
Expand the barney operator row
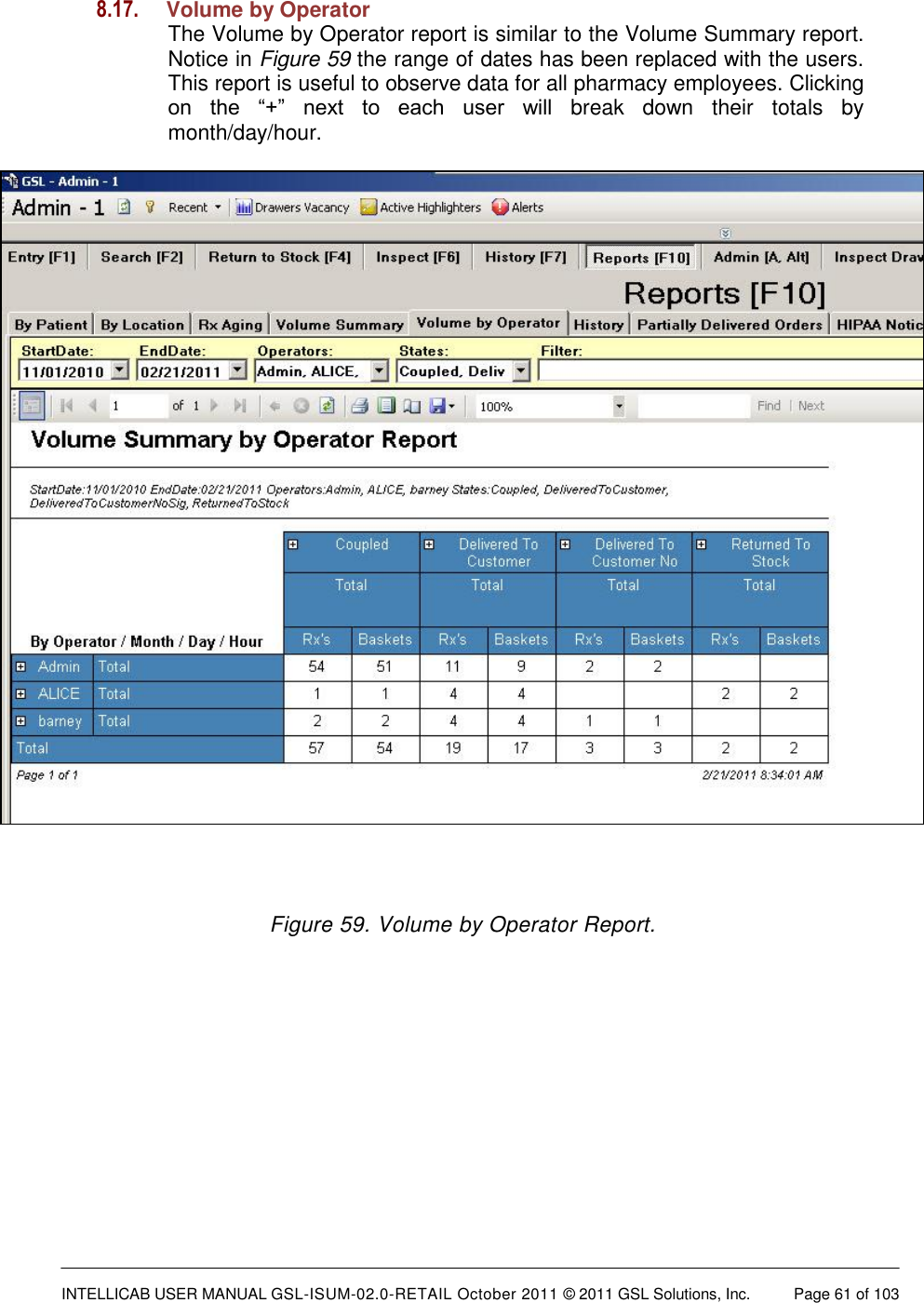coord(20,721)
